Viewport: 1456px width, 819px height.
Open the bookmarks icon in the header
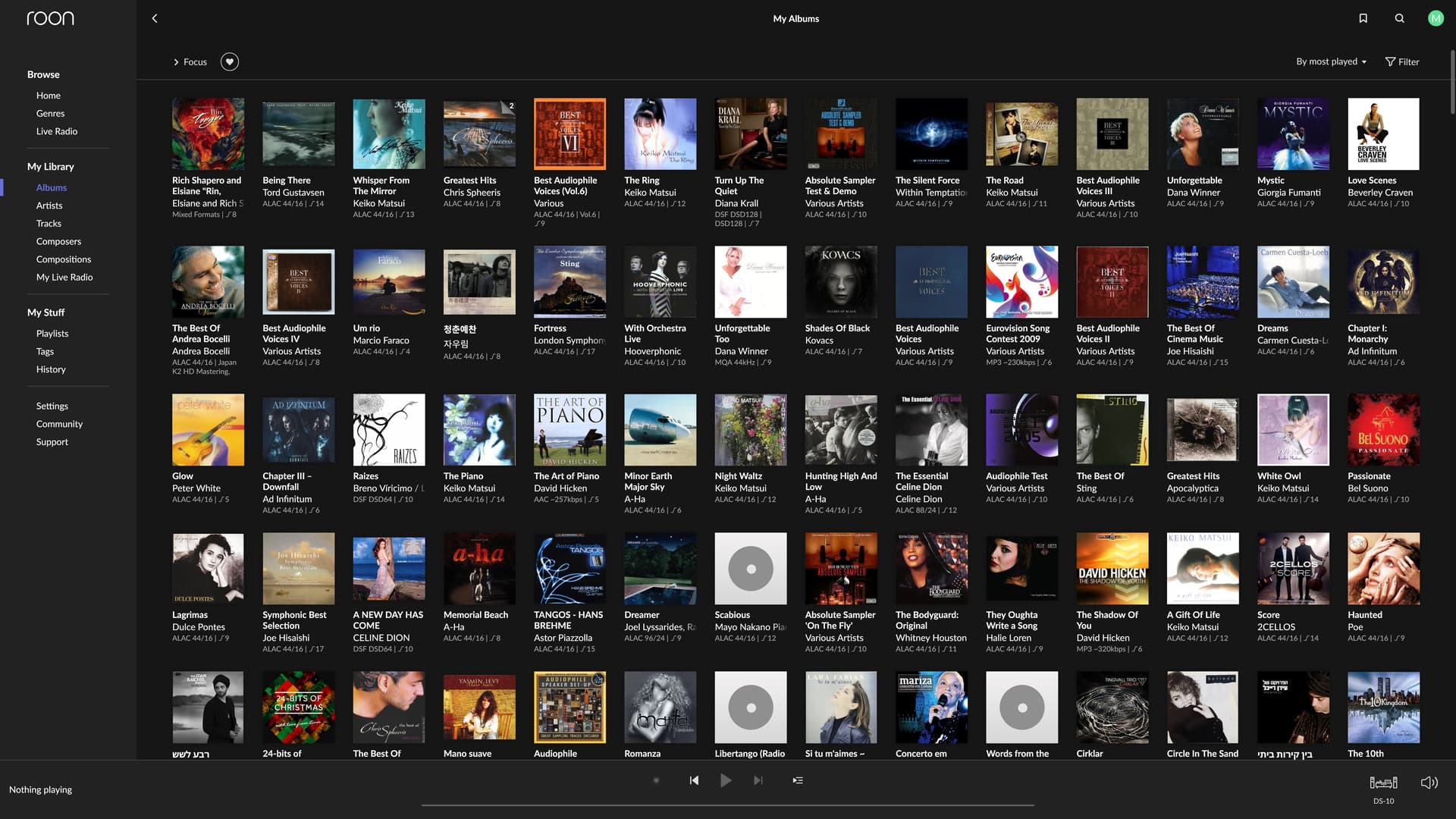pos(1363,18)
